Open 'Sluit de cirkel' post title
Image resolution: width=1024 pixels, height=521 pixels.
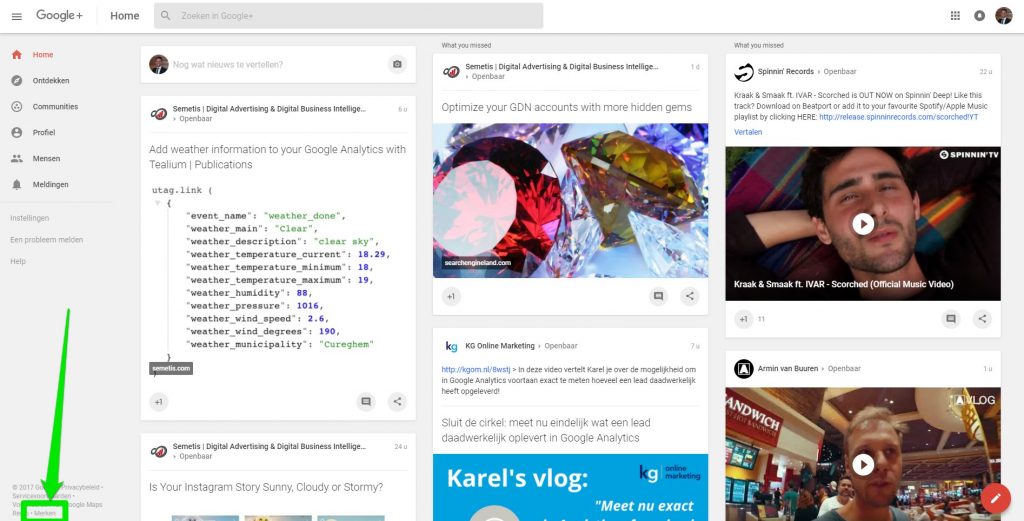[x=546, y=430]
